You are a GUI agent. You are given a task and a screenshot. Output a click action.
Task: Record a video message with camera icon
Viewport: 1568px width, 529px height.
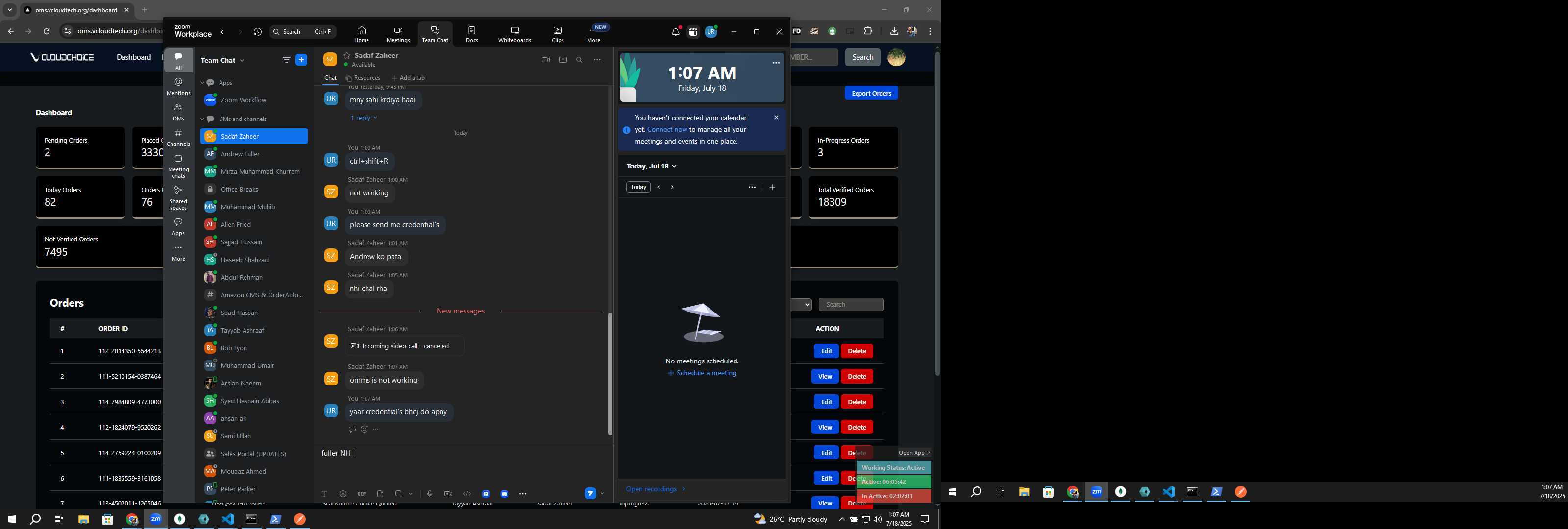point(448,494)
